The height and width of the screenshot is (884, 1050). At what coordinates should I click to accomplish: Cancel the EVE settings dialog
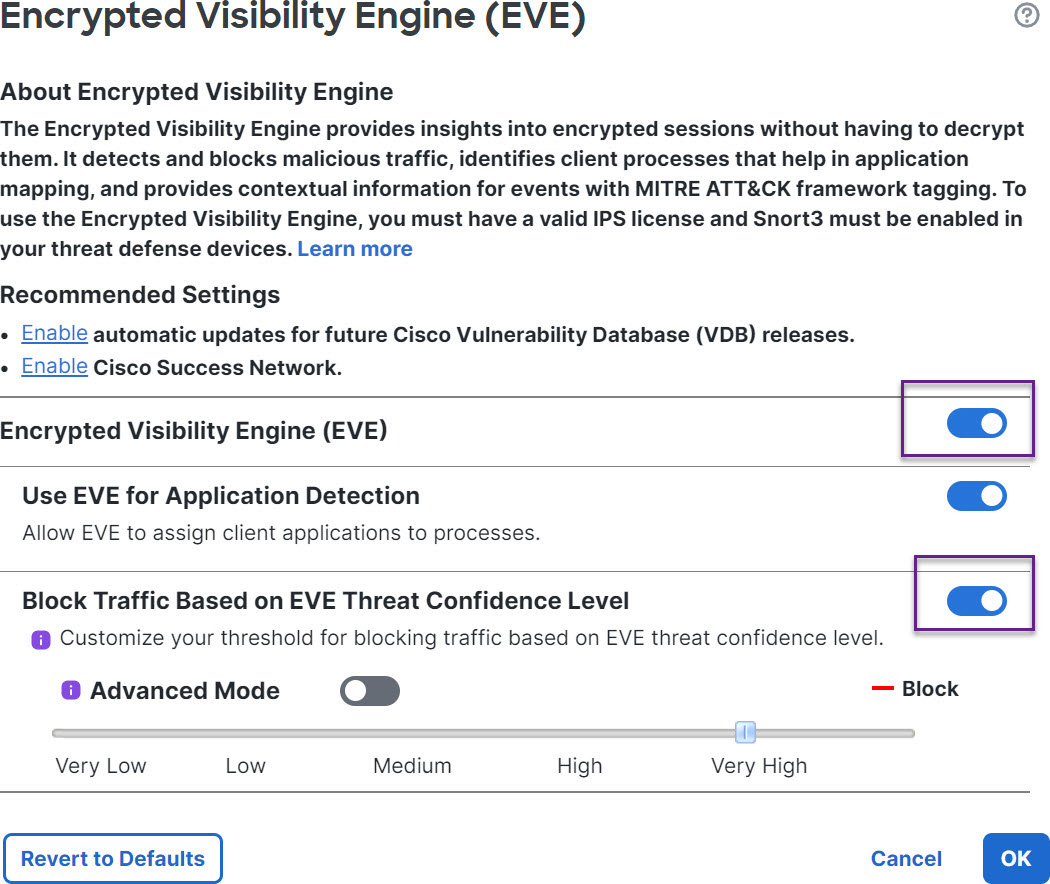pyautogui.click(x=906, y=859)
